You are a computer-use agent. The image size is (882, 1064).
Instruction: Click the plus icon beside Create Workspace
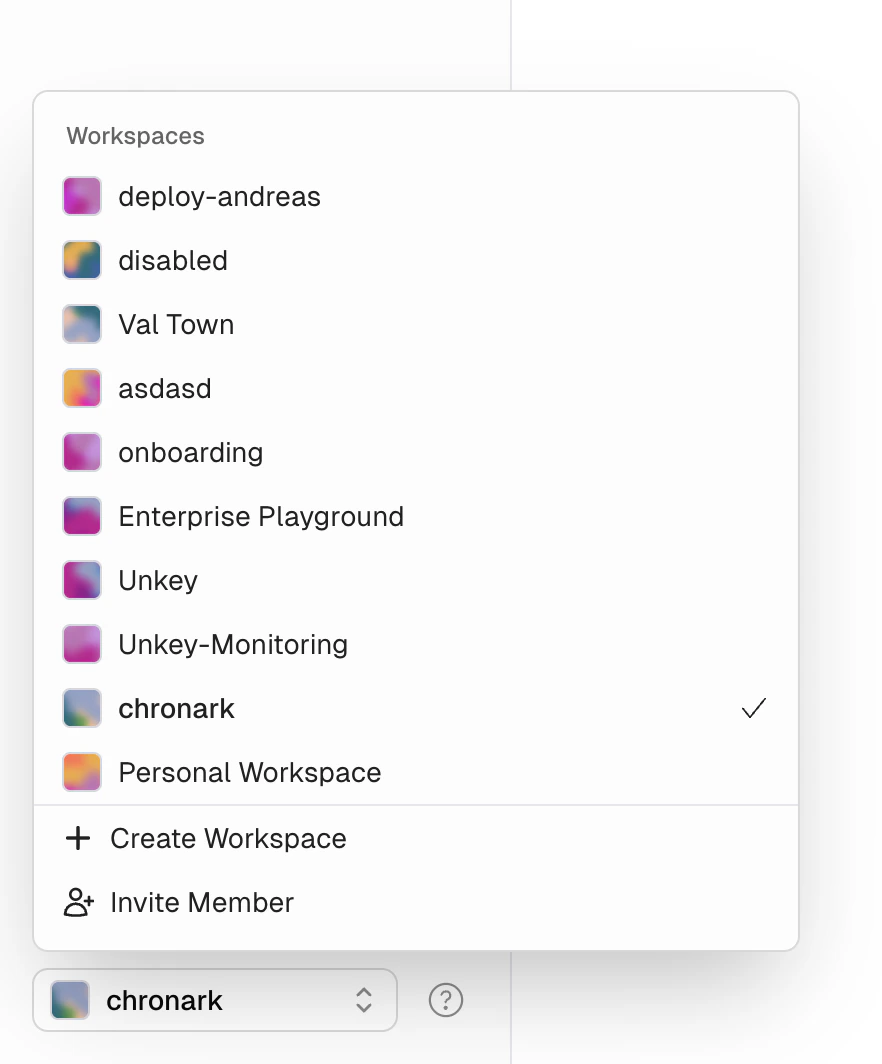pyautogui.click(x=78, y=838)
